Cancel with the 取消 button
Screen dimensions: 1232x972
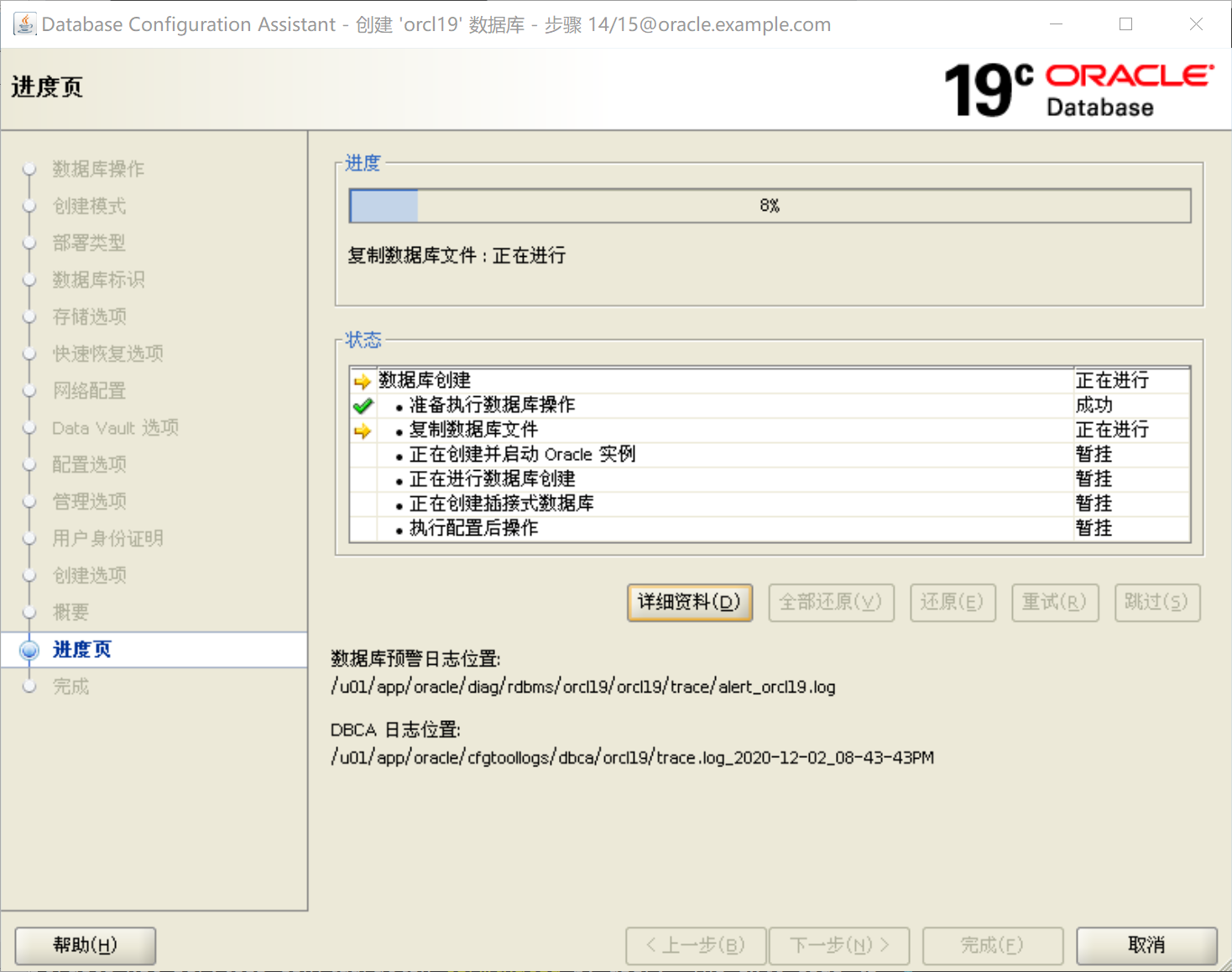point(1146,946)
